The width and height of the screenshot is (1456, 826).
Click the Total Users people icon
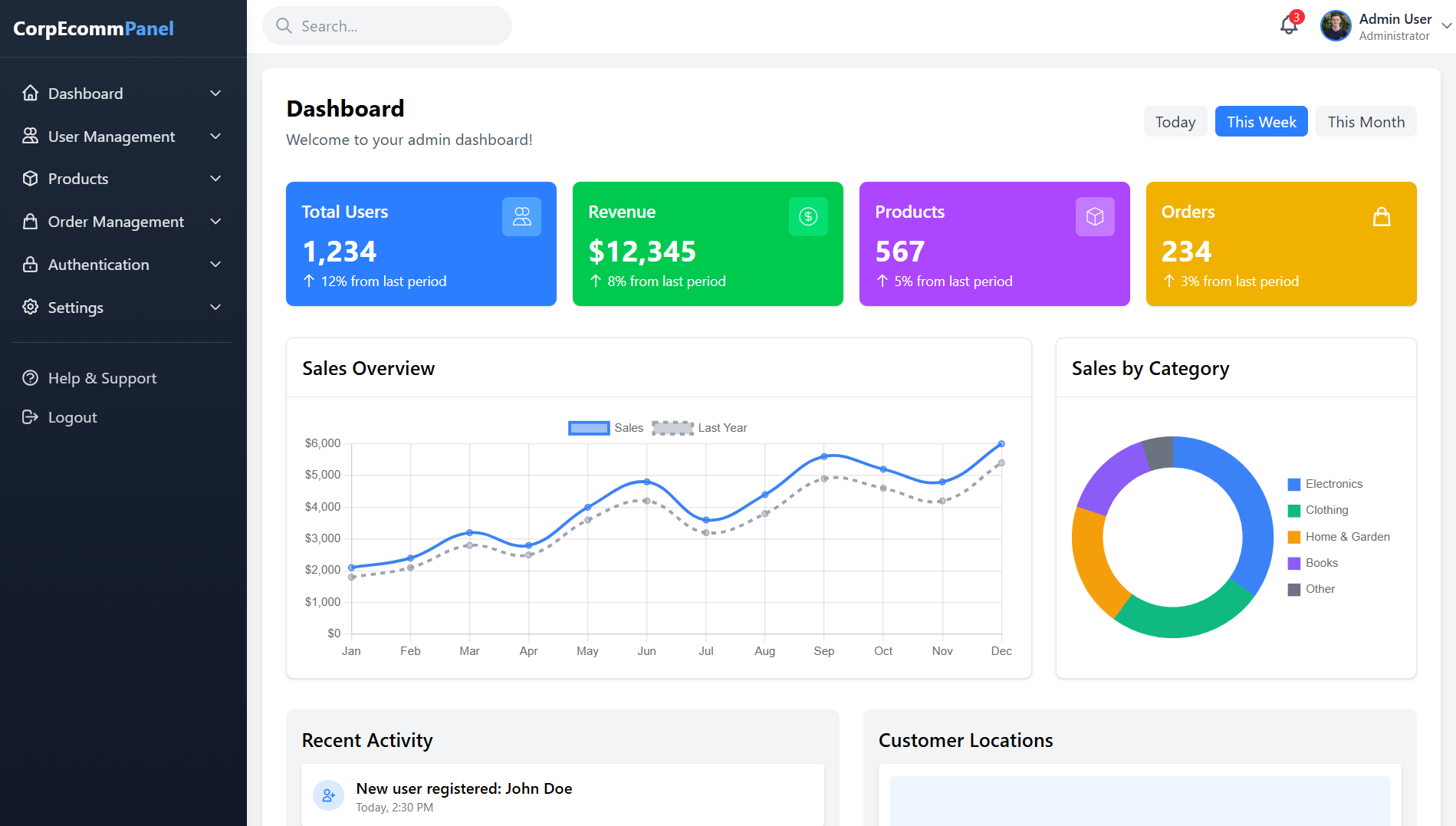[x=521, y=217]
